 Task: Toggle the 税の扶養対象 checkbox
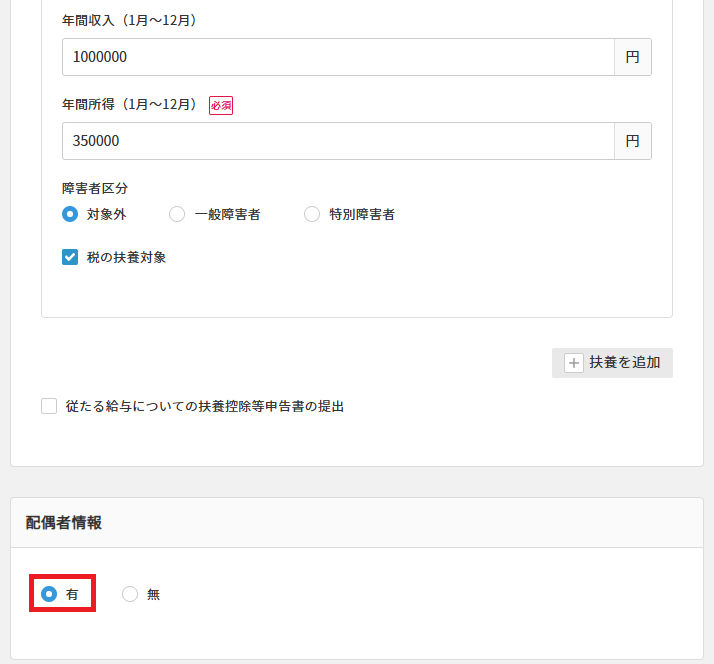coord(70,257)
